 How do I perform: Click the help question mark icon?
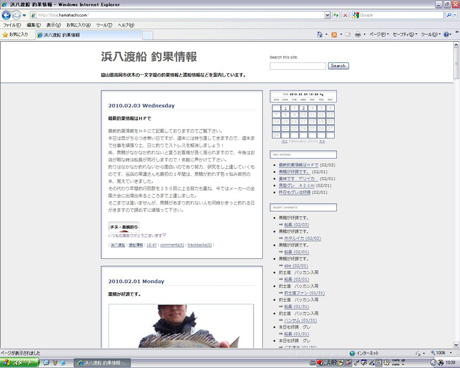coord(446,35)
